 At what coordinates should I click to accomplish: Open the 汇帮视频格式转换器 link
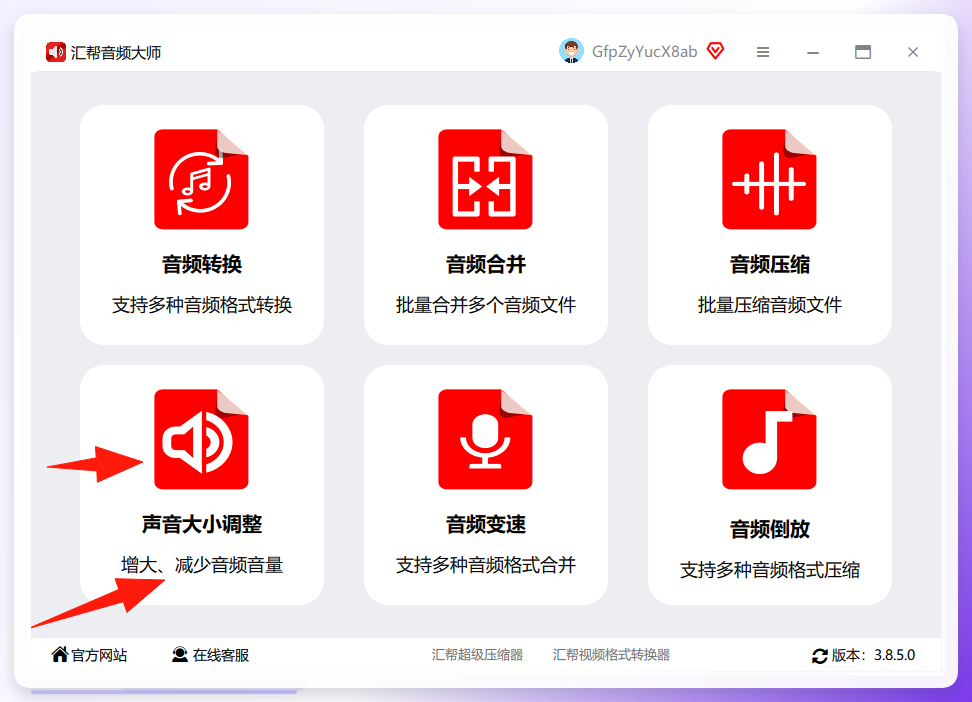coord(611,655)
